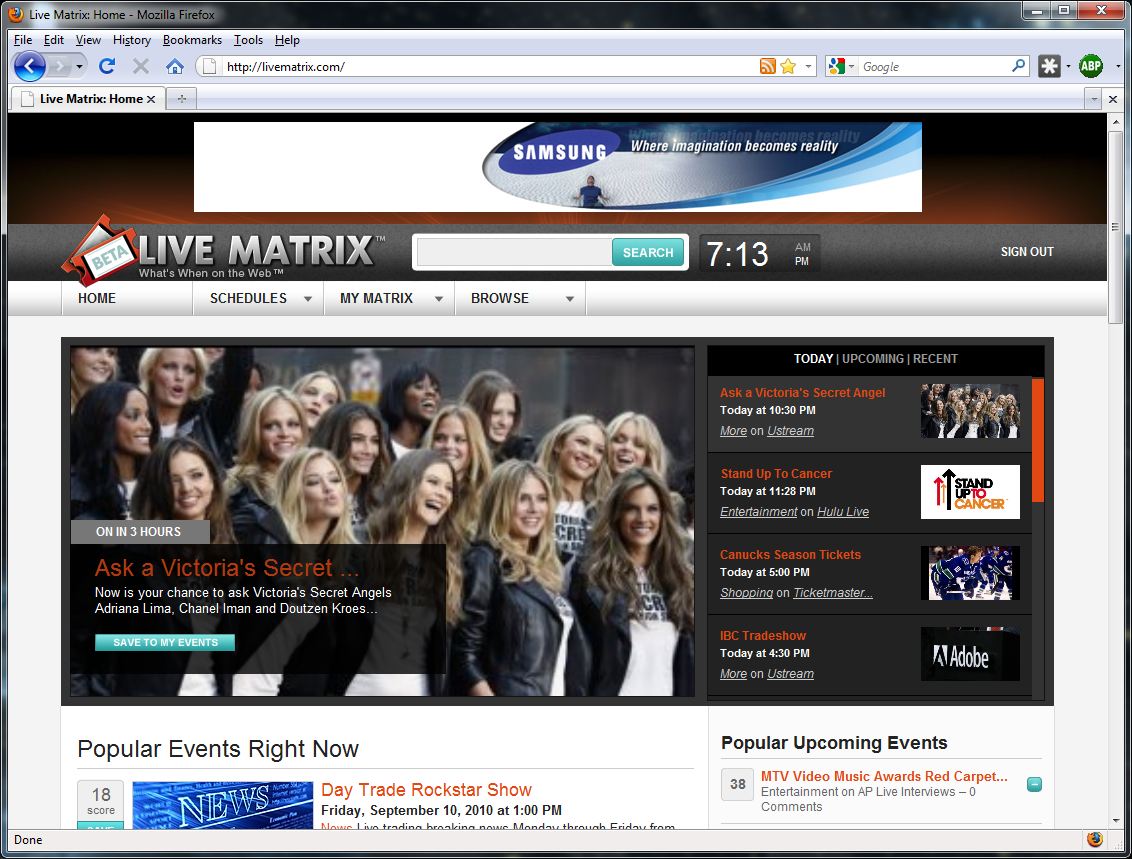Viewport: 1132px width, 859px height.
Task: Open Day Trade Rockstar Show link
Action: click(426, 790)
